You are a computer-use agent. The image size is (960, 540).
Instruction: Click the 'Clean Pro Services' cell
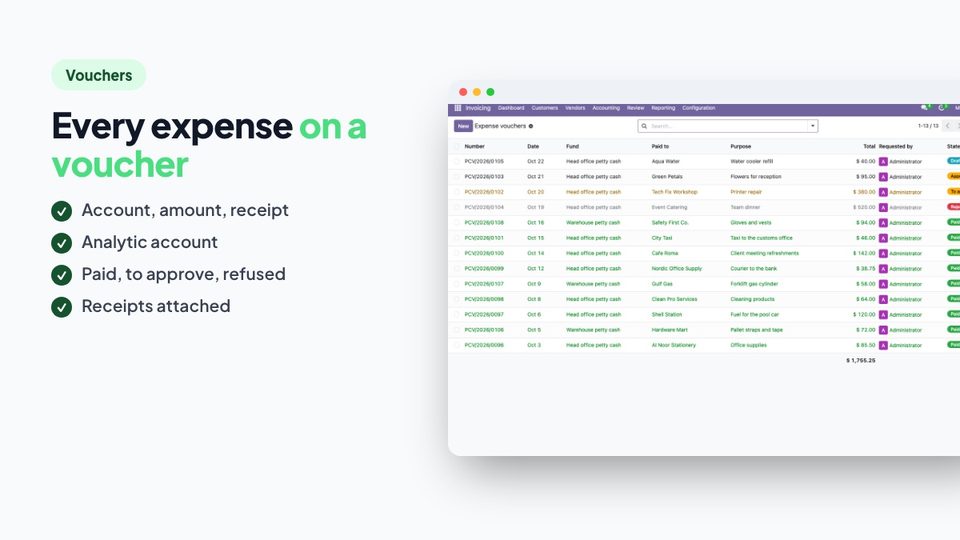pos(675,299)
